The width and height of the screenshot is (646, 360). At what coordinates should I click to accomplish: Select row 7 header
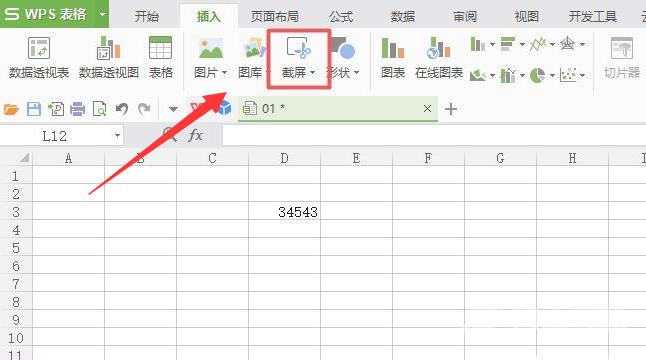pos(16,284)
